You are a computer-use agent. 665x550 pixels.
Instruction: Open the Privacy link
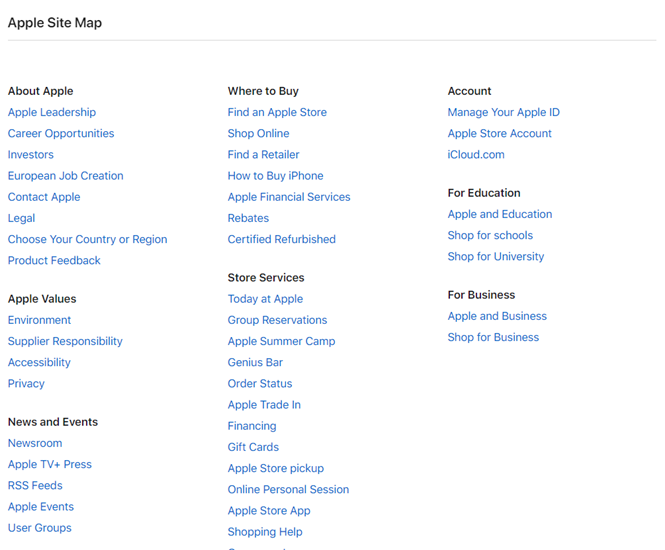tap(26, 384)
